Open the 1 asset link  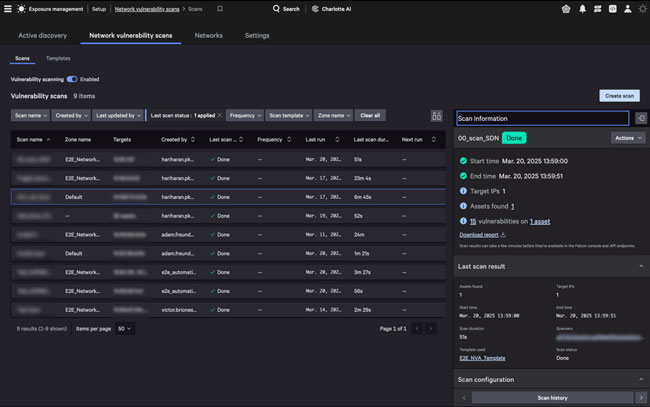point(540,221)
